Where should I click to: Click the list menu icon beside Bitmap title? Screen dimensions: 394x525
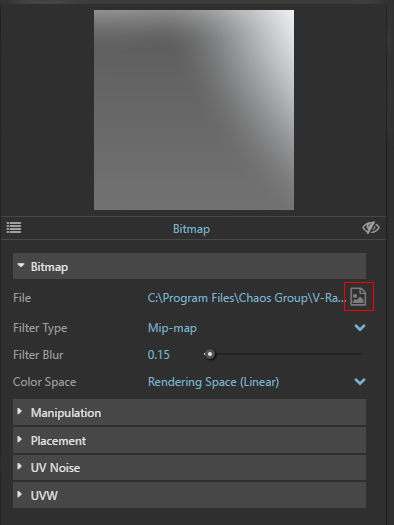(x=14, y=228)
